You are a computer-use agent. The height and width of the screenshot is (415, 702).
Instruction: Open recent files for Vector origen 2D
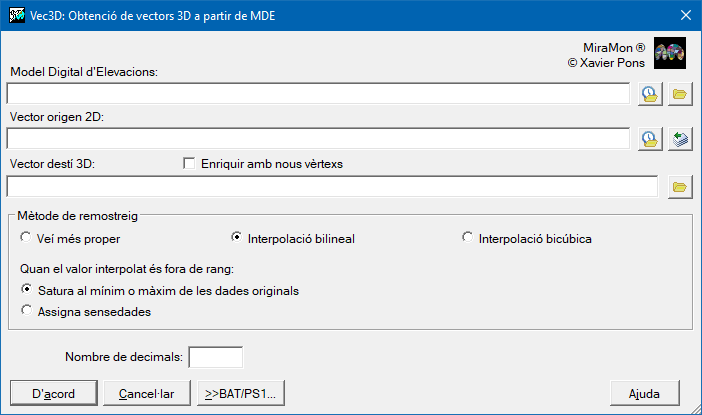pyautogui.click(x=650, y=139)
